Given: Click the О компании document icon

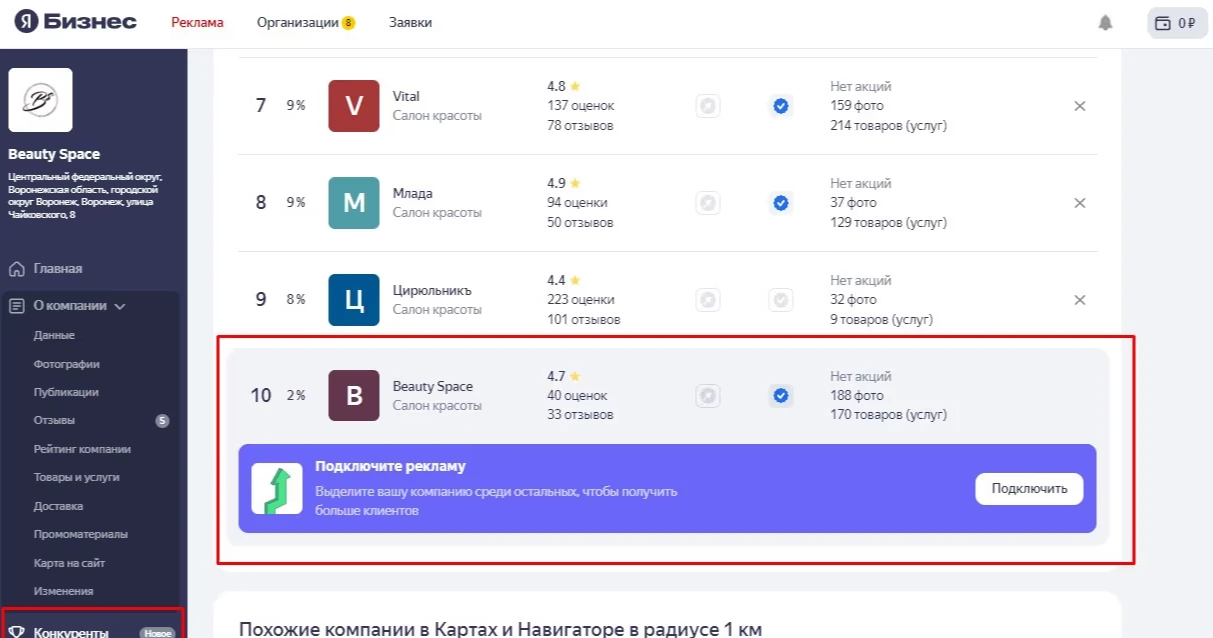Looking at the screenshot, I should click(16, 306).
